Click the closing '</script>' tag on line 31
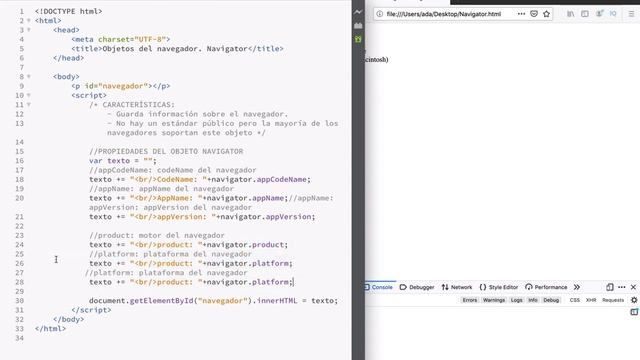This screenshot has height=360, width=640. tap(91, 310)
